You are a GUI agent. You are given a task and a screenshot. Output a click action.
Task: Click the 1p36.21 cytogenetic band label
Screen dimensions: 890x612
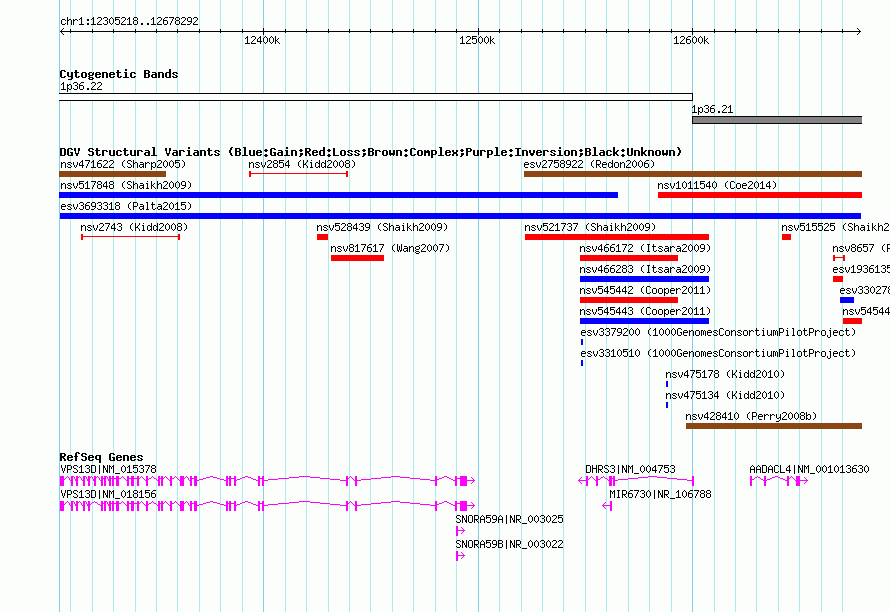click(x=712, y=110)
